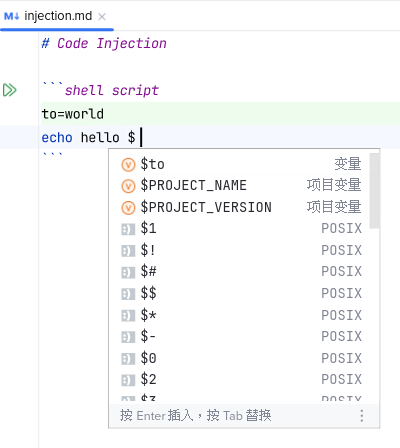Place cursor on the to=world line
This screenshot has height=448, width=400.
(x=220, y=114)
